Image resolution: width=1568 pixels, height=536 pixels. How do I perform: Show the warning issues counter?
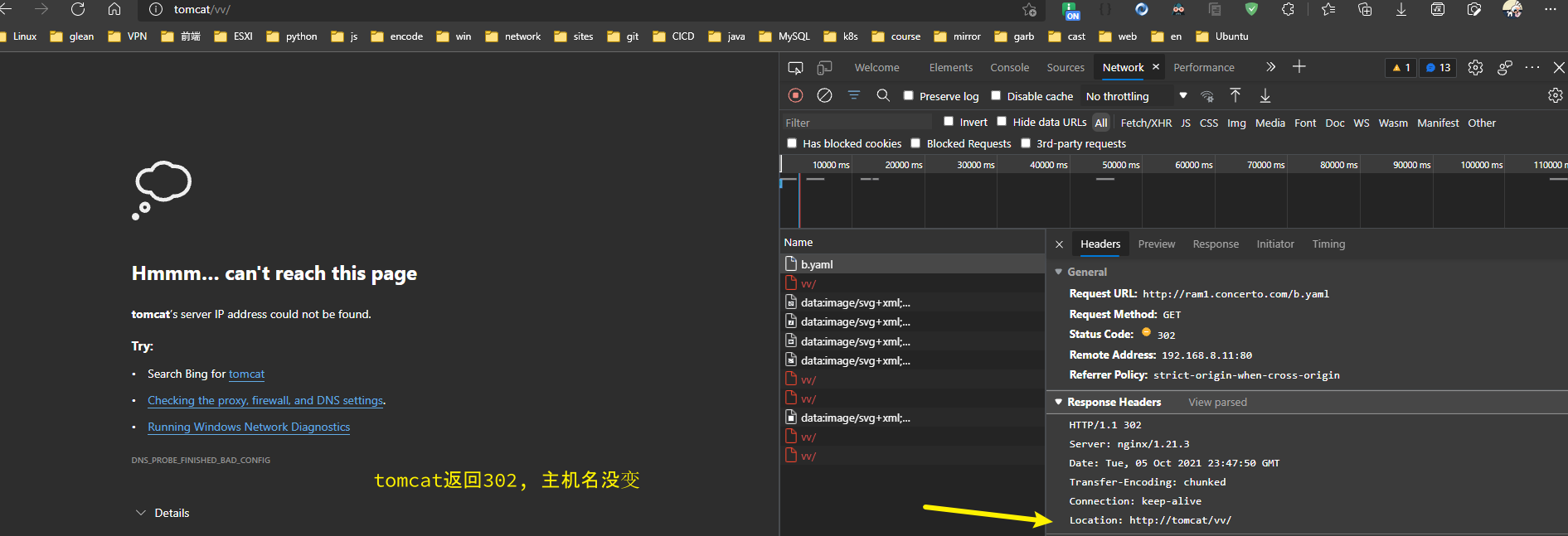click(1401, 67)
